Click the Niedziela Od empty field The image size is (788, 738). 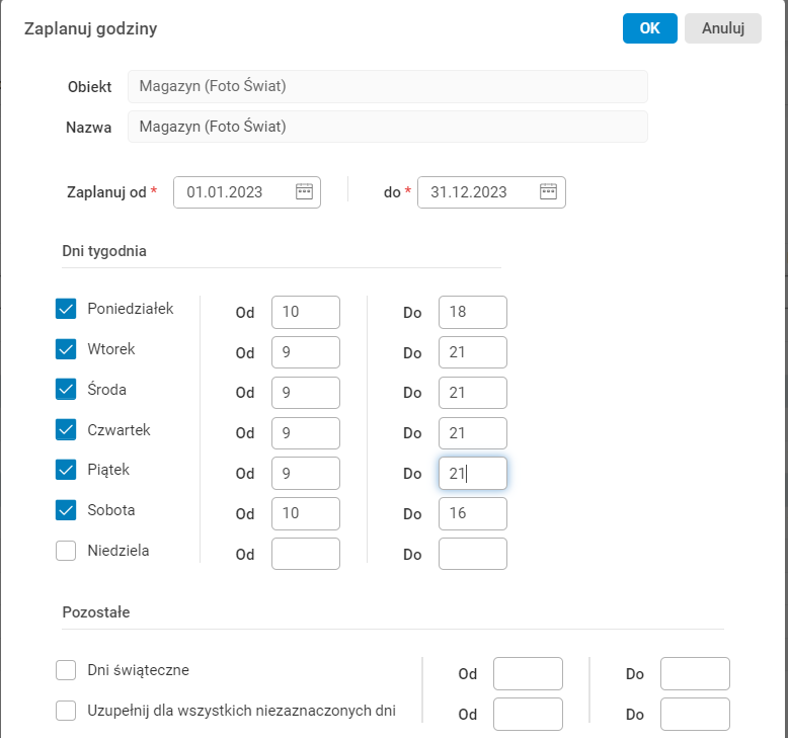click(305, 554)
